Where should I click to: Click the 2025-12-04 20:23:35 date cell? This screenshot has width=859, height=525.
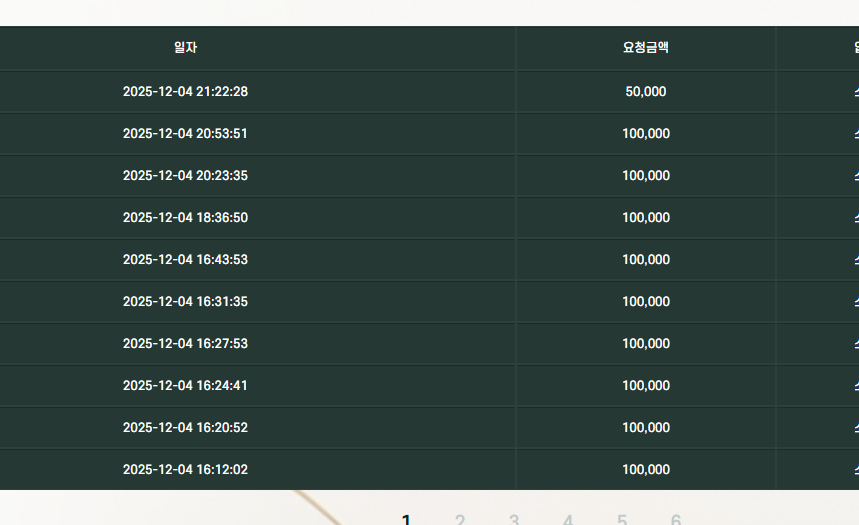(x=185, y=176)
